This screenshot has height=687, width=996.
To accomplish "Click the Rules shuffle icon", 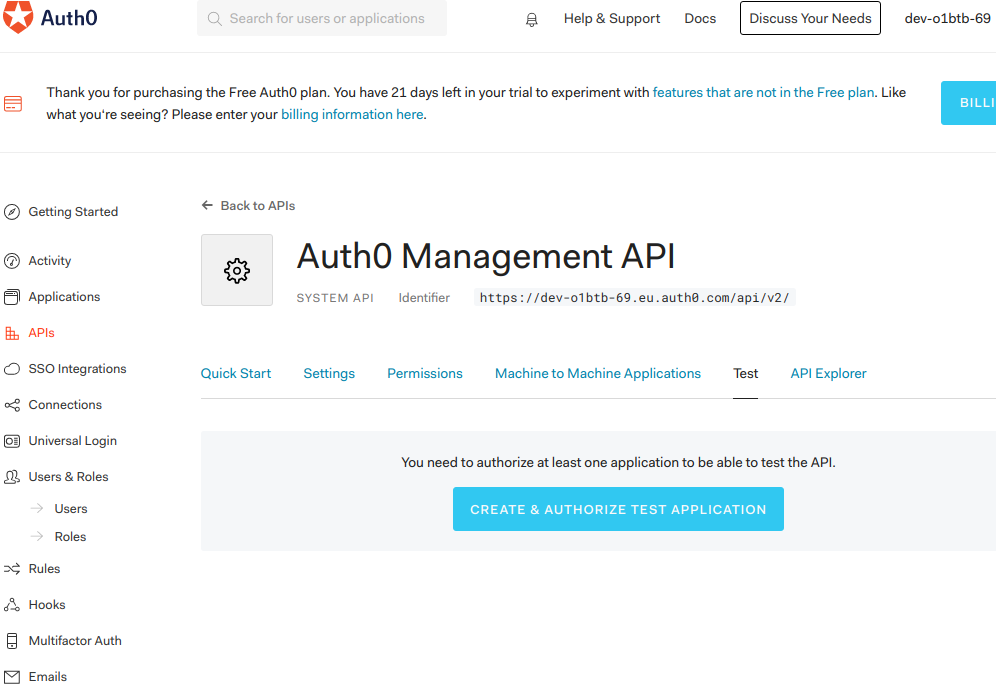I will [x=12, y=569].
